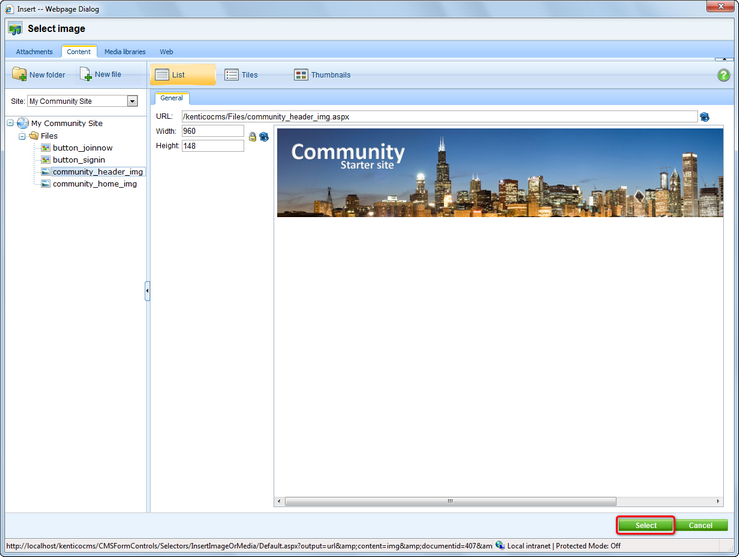The height and width of the screenshot is (557, 739).
Task: Collapse the Files folder node
Action: click(x=22, y=136)
